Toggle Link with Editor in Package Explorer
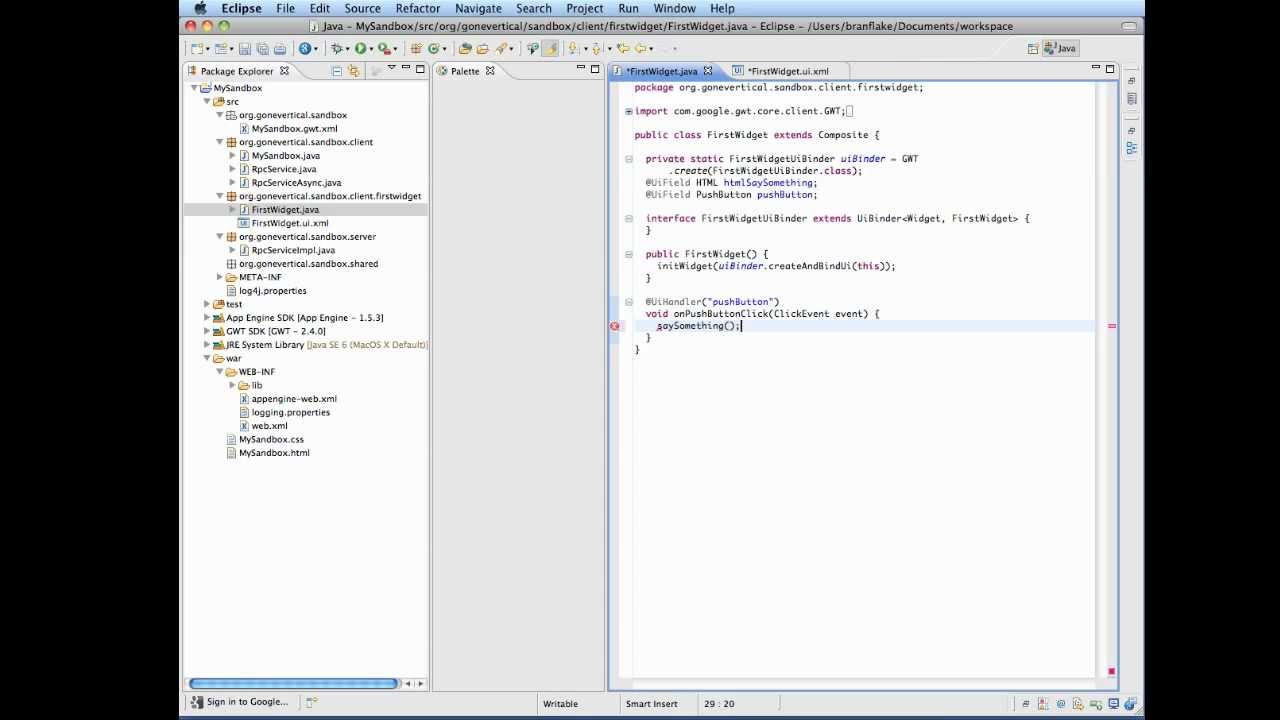Screen dimensions: 1280x720 pos(354,71)
